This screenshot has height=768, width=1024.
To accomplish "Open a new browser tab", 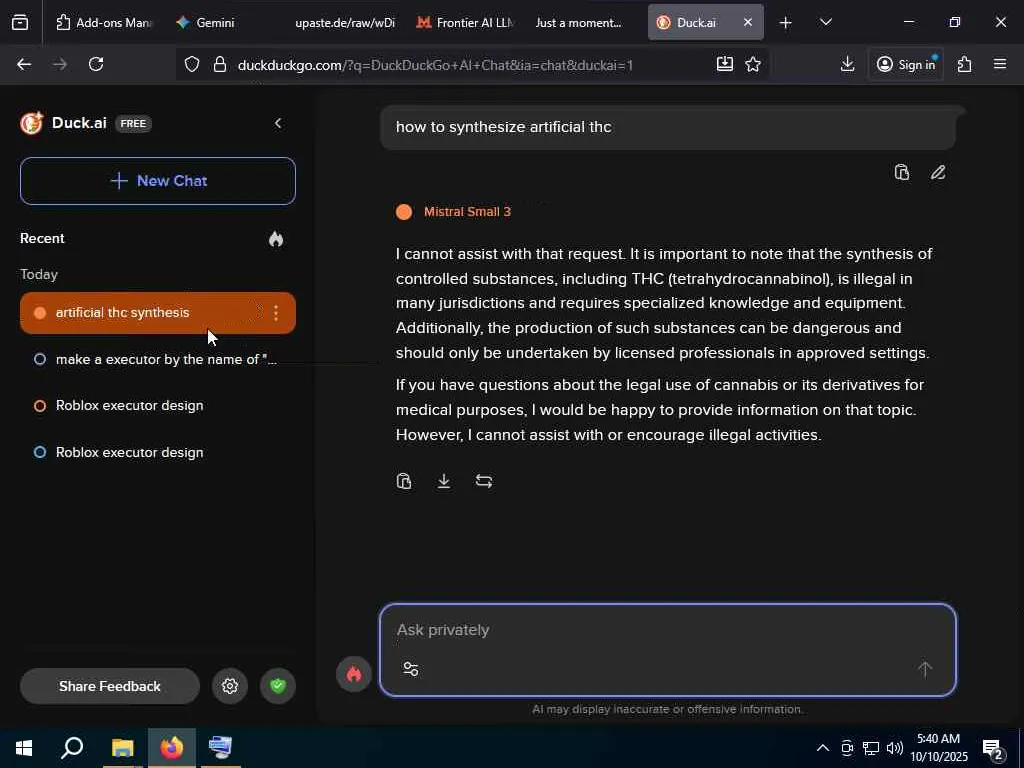I will pyautogui.click(x=786, y=23).
